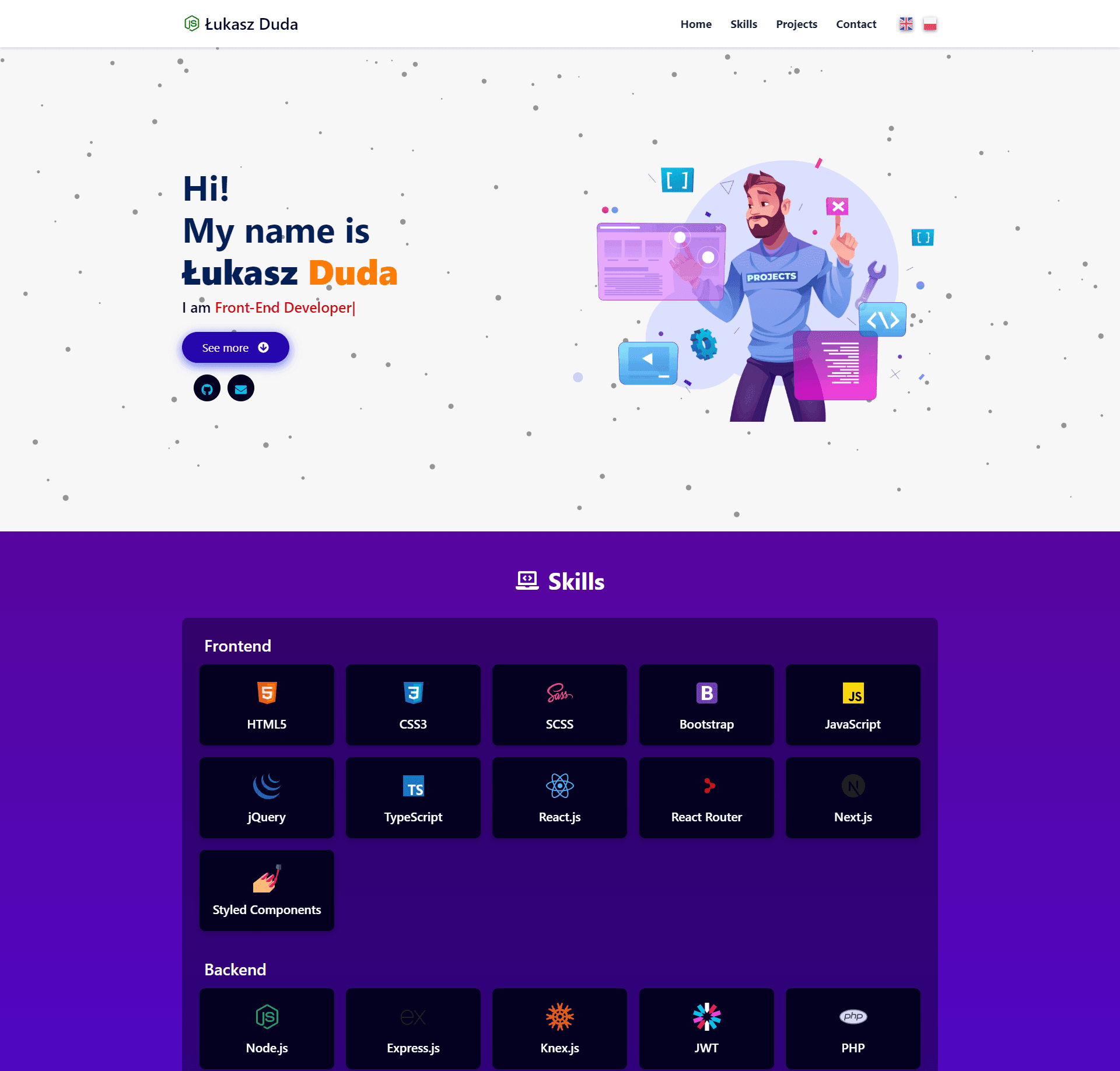Click the See more button
Viewport: 1120px width, 1071px height.
[235, 347]
